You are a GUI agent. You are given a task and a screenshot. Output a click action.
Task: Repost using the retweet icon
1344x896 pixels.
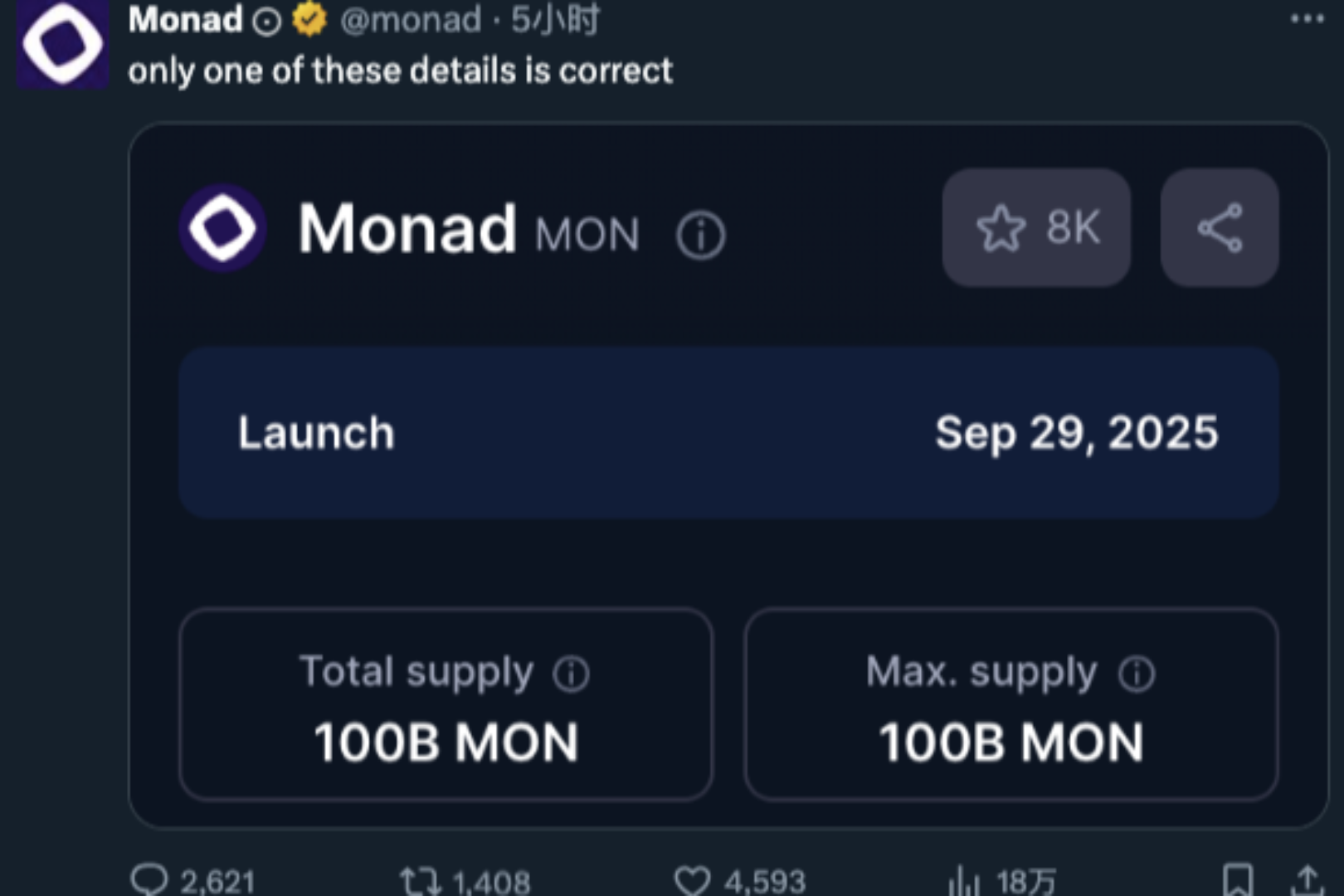tap(421, 880)
